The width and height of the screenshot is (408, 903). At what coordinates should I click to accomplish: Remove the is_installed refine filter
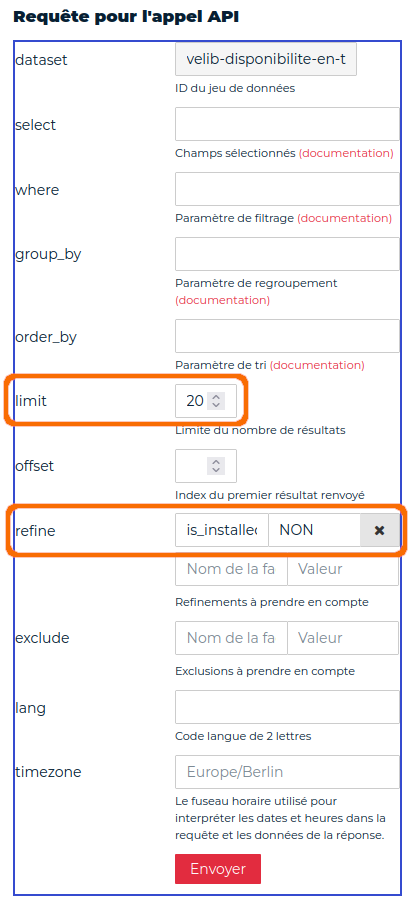point(379,530)
